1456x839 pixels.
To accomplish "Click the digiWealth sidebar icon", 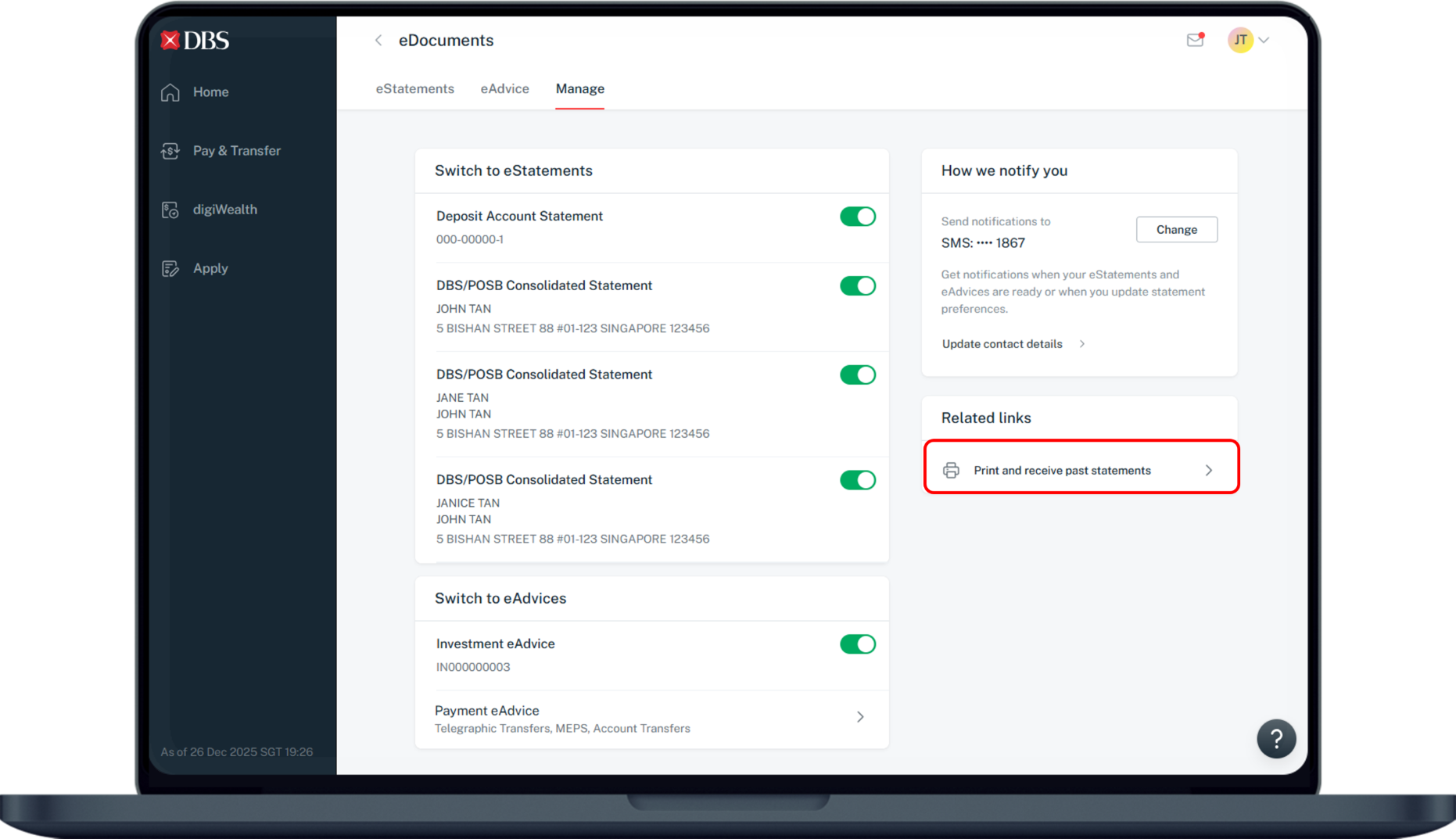I will click(170, 210).
